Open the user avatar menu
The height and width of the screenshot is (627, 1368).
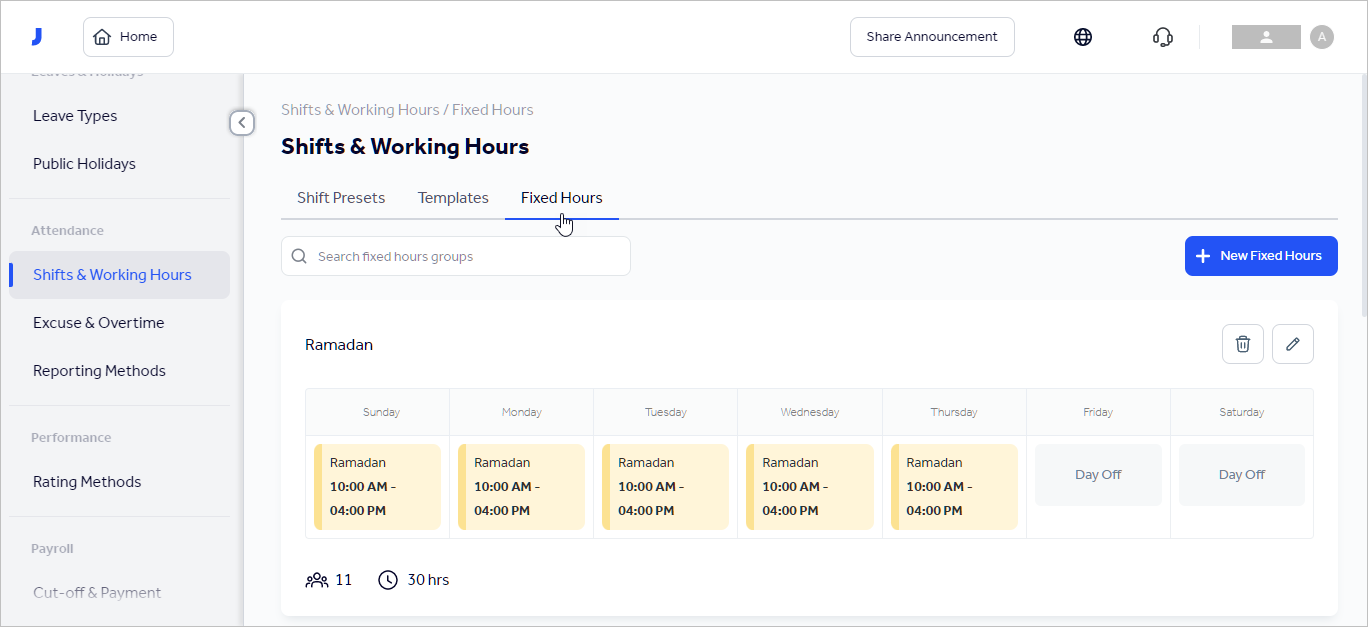(x=1321, y=36)
